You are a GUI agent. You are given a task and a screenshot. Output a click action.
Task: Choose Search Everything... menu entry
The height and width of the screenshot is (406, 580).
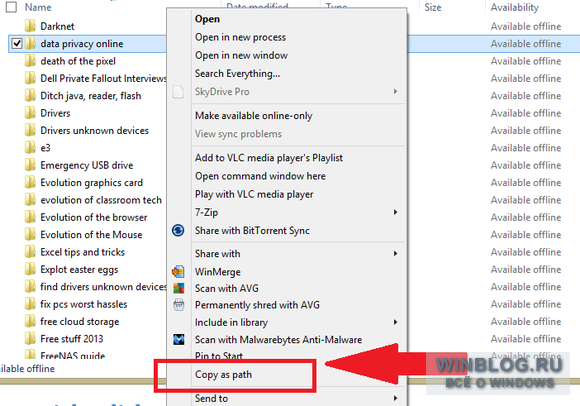tap(237, 74)
